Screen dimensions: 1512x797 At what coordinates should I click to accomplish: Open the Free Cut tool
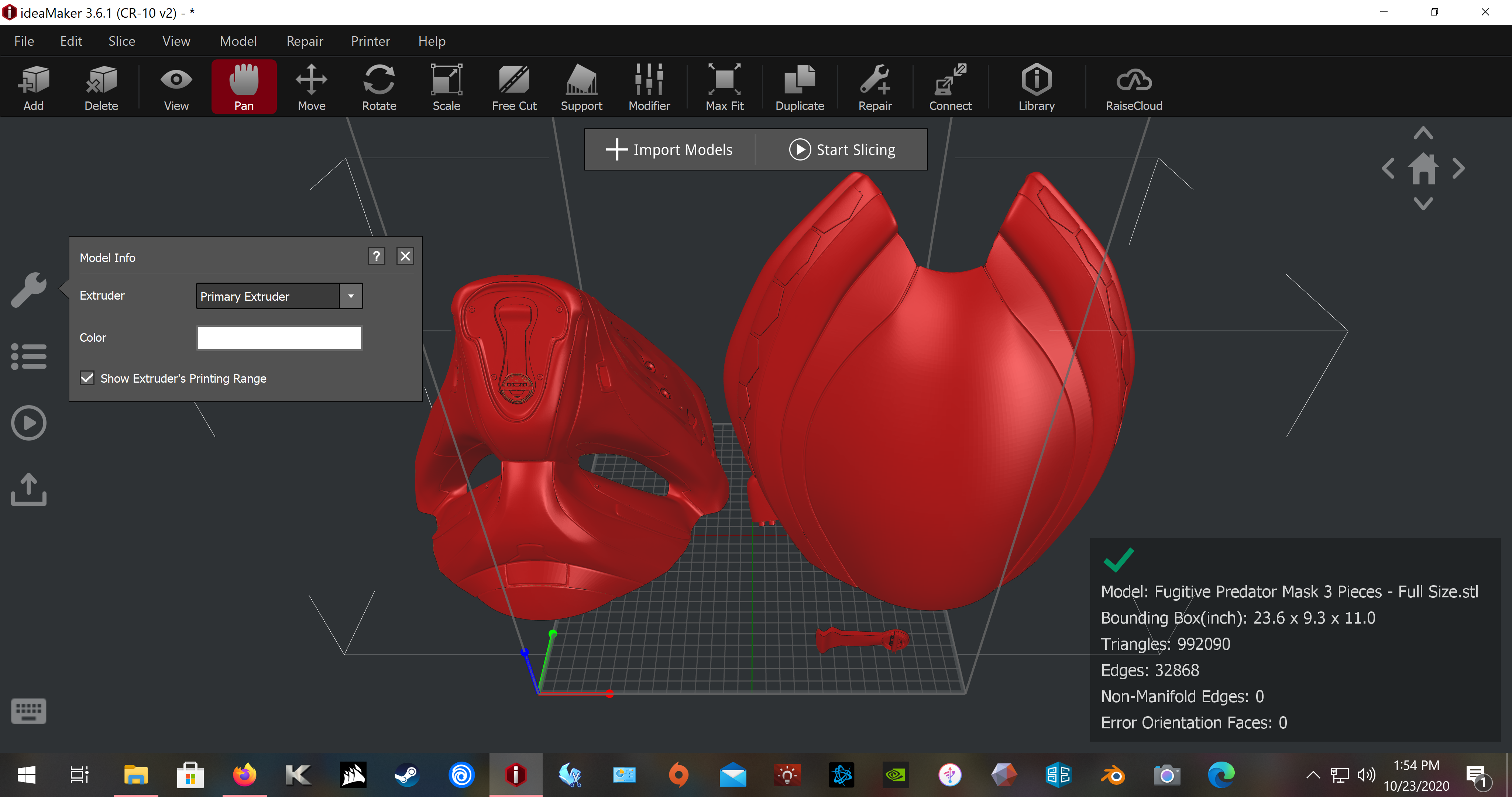[x=514, y=87]
